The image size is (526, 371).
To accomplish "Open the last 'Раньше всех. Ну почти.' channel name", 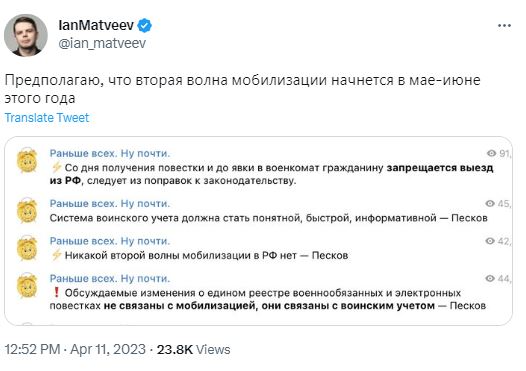I will 110,278.
